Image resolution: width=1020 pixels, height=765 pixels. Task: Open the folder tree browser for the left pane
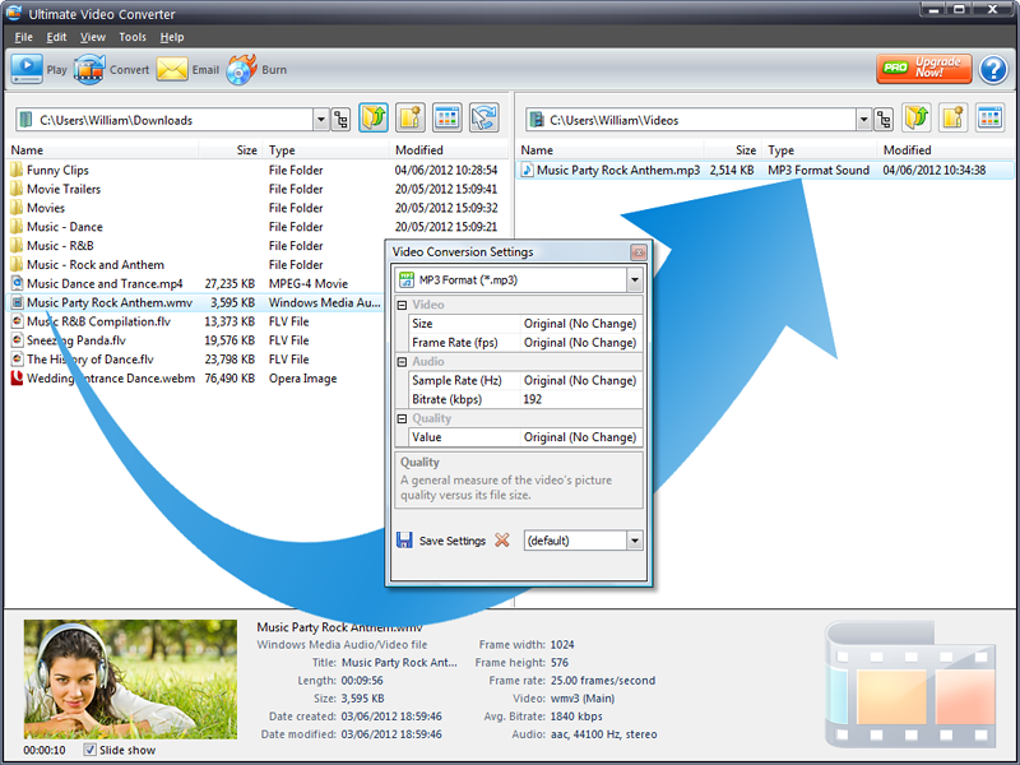(x=340, y=118)
